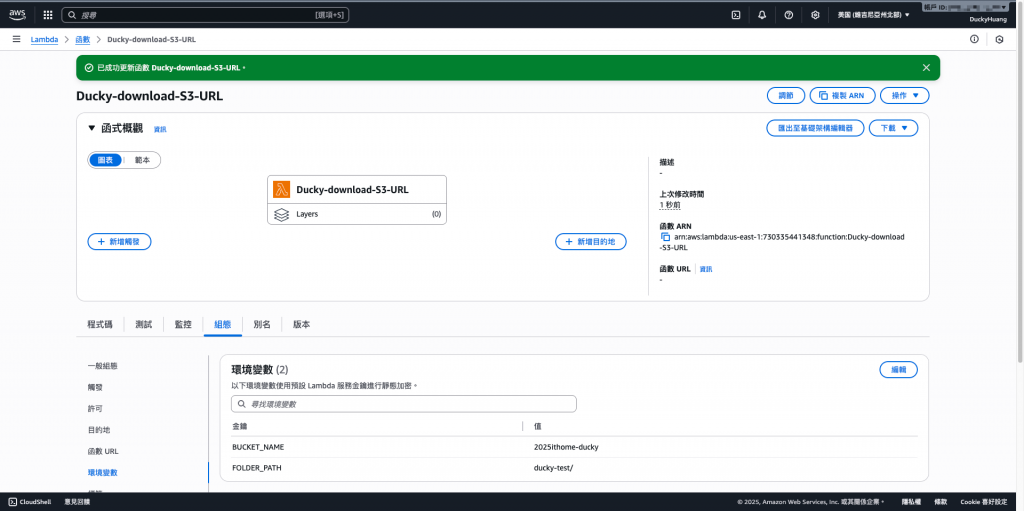Open the 資訊 link beside 函式概觀
Image resolution: width=1024 pixels, height=511 pixels.
click(x=160, y=129)
